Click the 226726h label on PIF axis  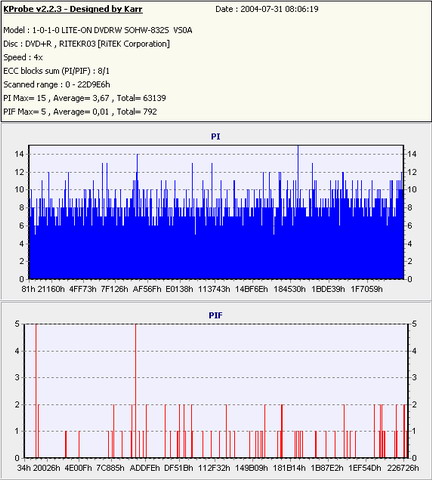coord(403,468)
